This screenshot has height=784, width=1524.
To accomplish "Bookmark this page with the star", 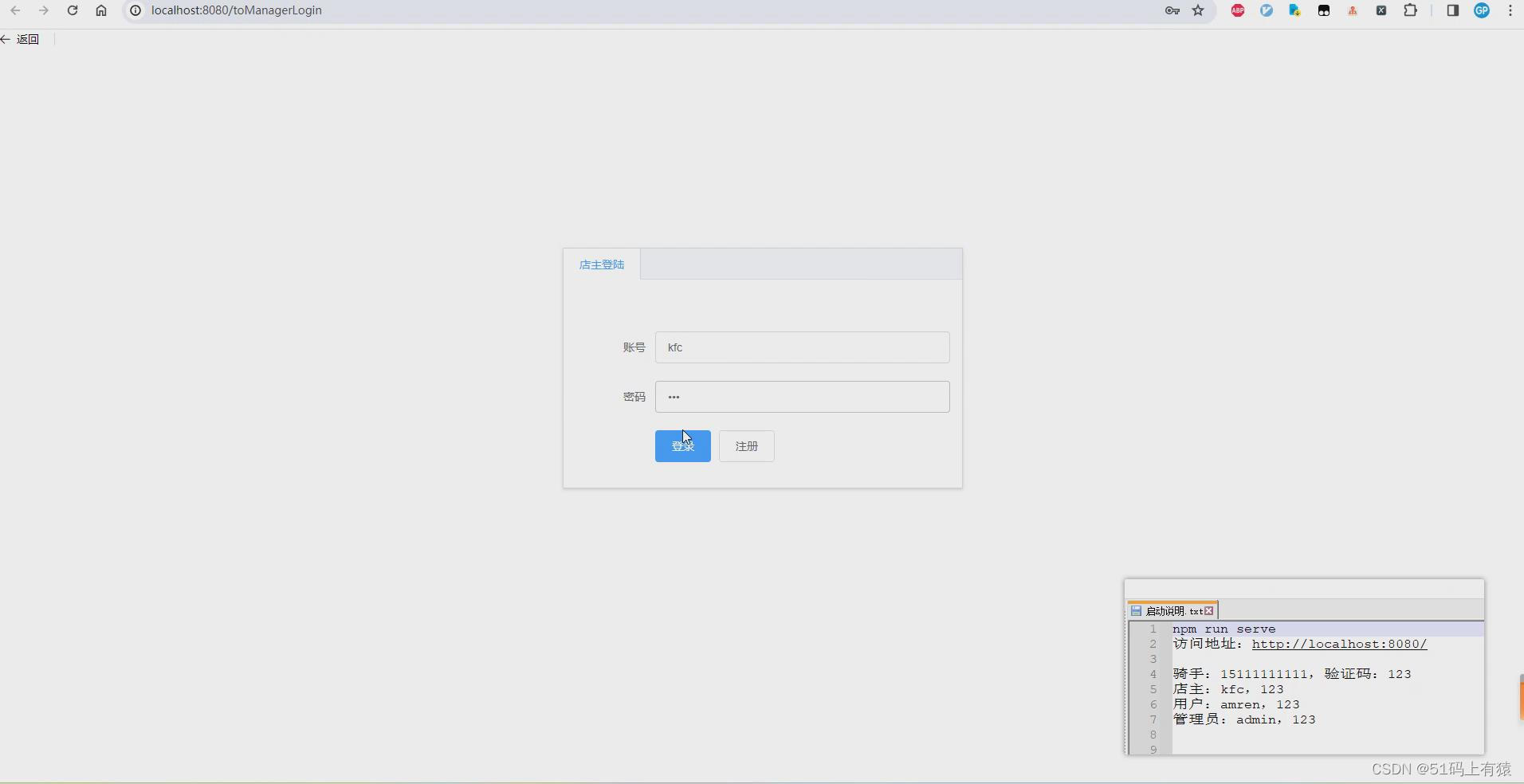I will 1198,10.
